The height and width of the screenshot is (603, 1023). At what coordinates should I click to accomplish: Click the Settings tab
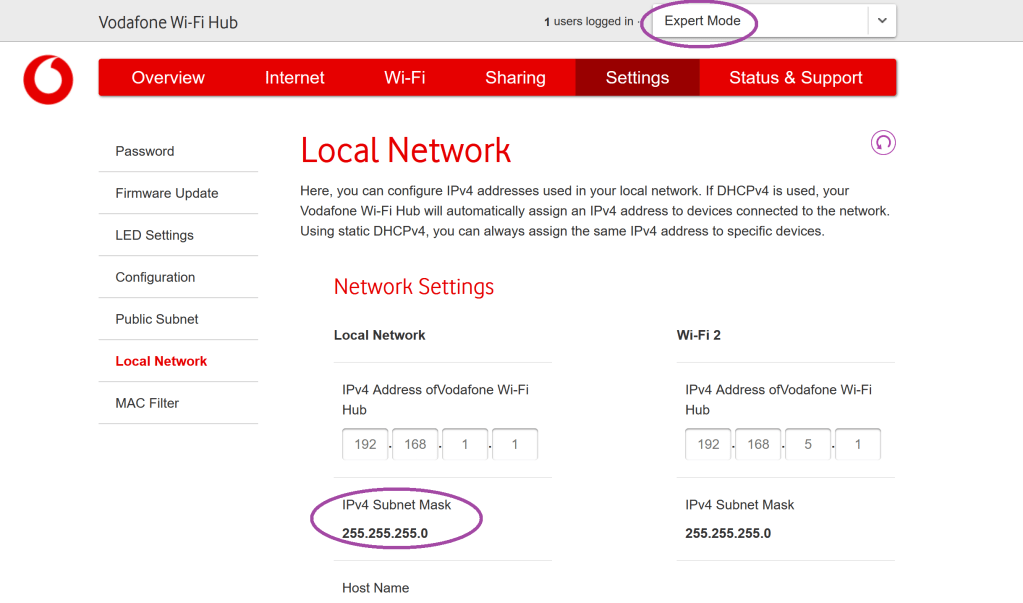pyautogui.click(x=637, y=78)
